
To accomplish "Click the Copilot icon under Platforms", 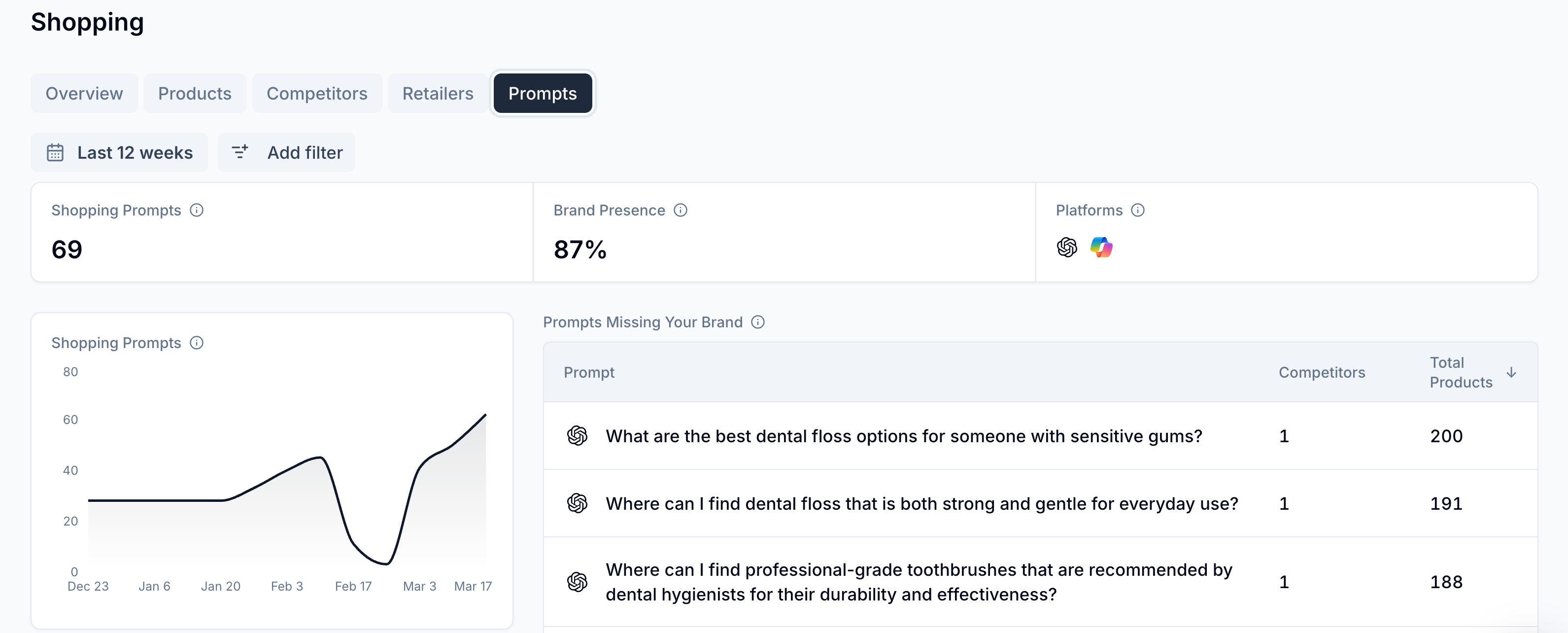I will coord(1101,247).
